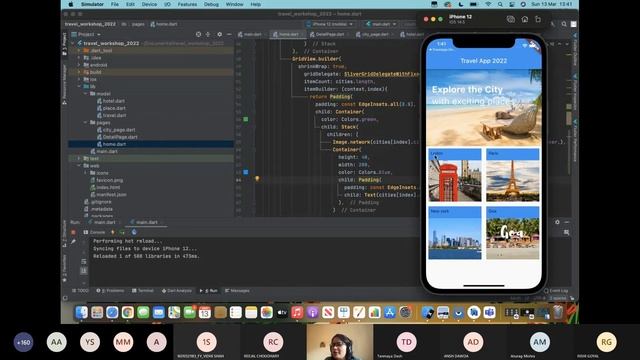Click the blue color gutter swatch in the editor
The image size is (640, 360).
point(246,172)
